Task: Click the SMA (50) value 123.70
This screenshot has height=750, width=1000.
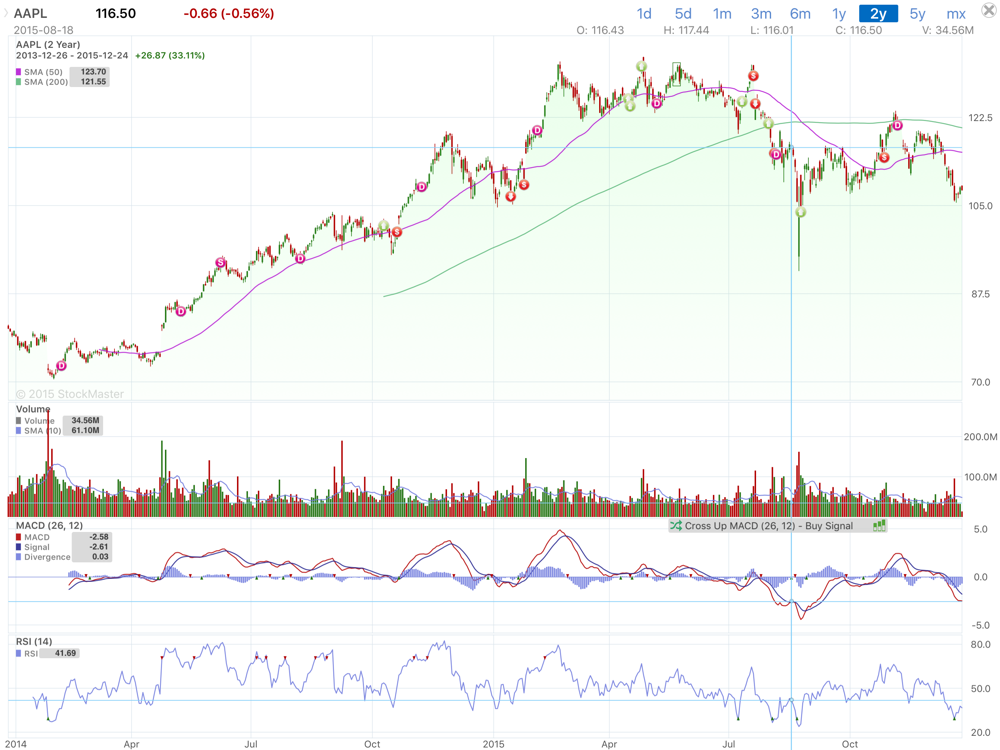Action: point(93,72)
